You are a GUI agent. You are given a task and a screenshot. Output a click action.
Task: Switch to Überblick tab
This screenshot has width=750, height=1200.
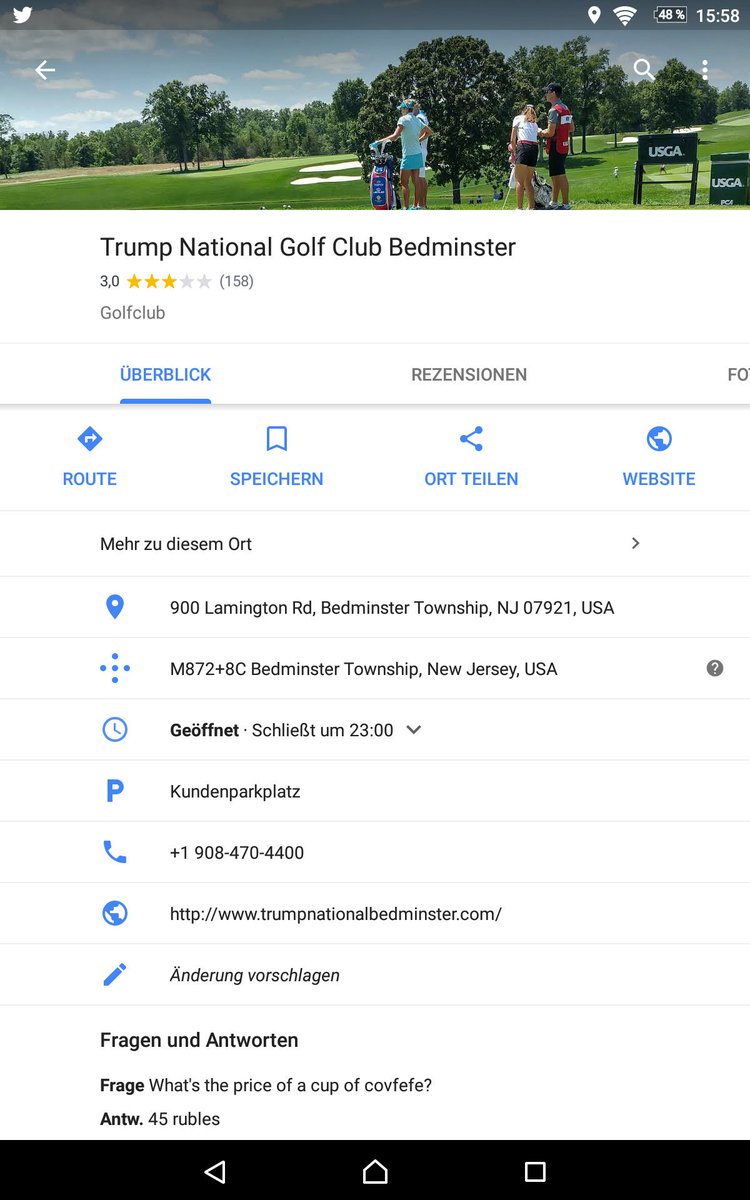click(165, 375)
